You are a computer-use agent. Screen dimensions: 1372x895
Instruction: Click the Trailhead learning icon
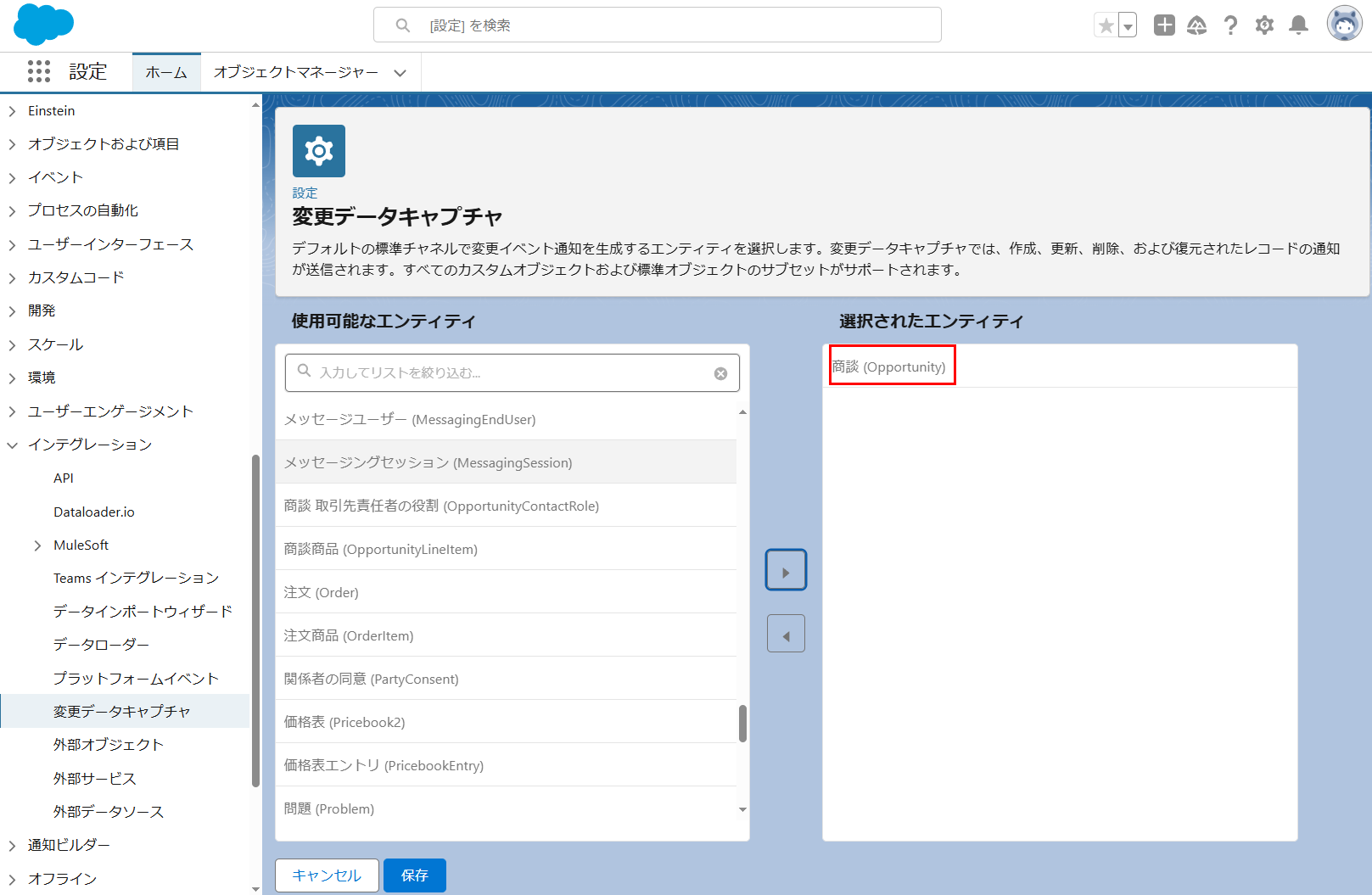click(x=1197, y=25)
